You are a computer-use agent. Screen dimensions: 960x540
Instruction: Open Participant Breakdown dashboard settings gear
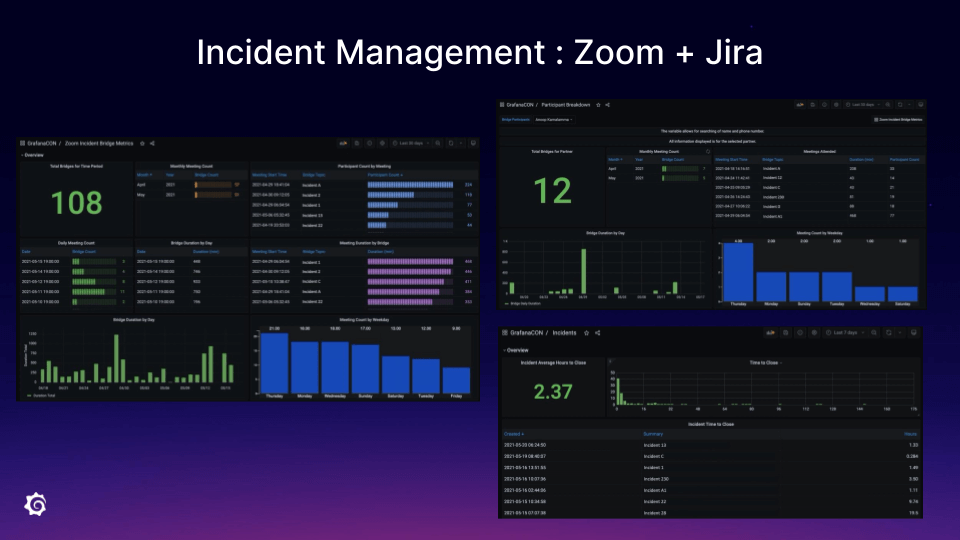pyautogui.click(x=836, y=105)
